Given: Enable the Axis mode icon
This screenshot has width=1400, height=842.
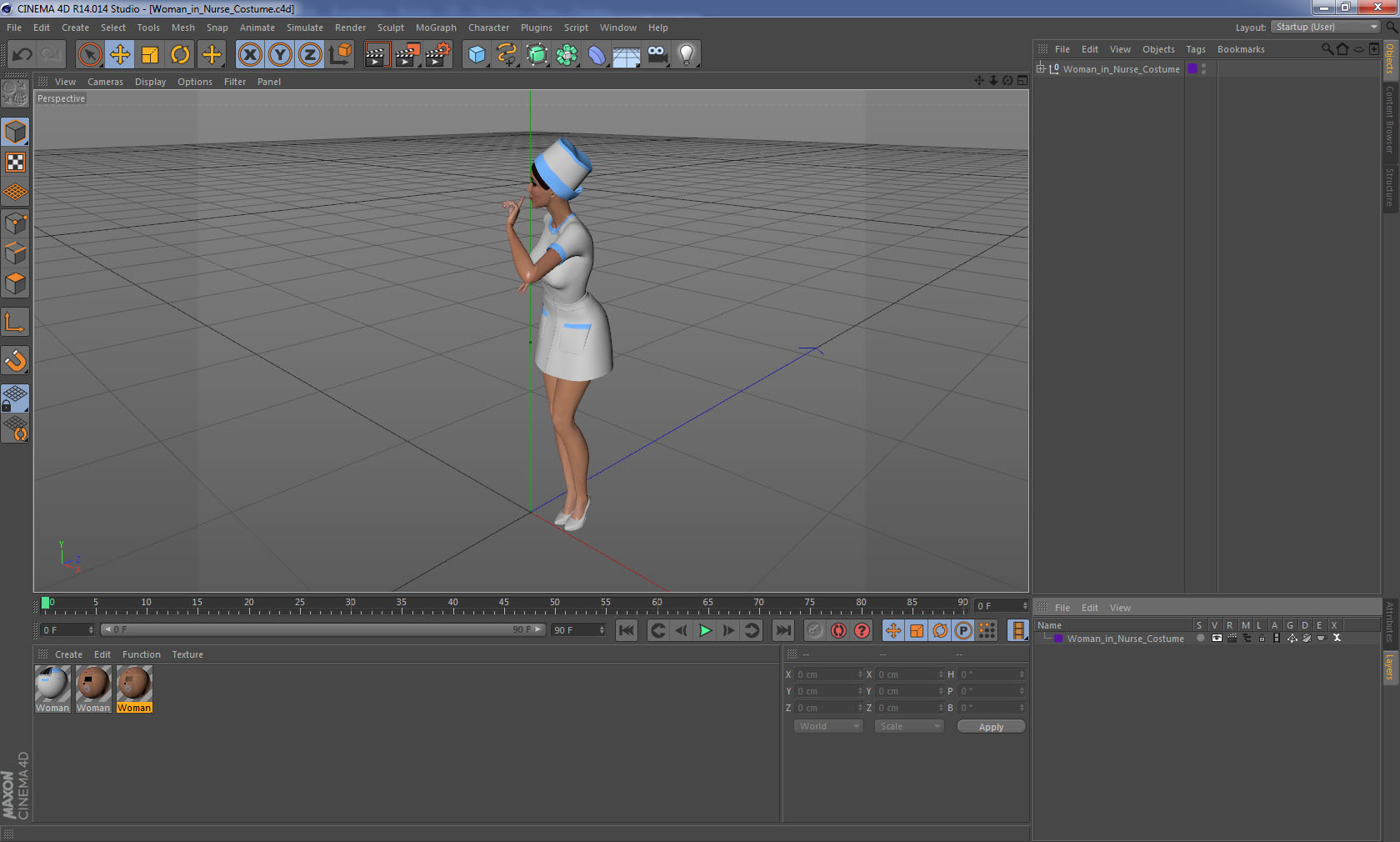Looking at the screenshot, I should click(x=15, y=322).
